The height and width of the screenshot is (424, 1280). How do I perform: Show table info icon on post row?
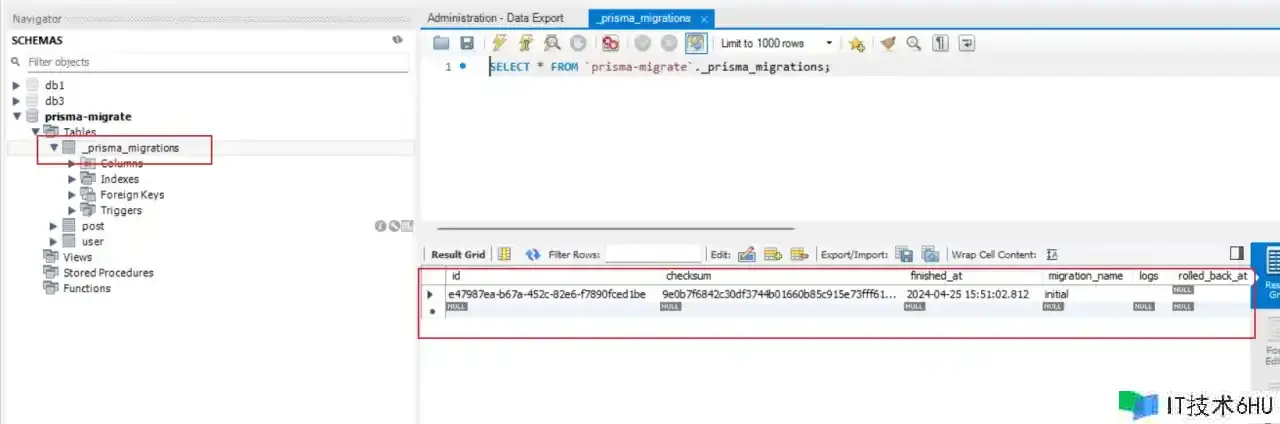click(381, 227)
